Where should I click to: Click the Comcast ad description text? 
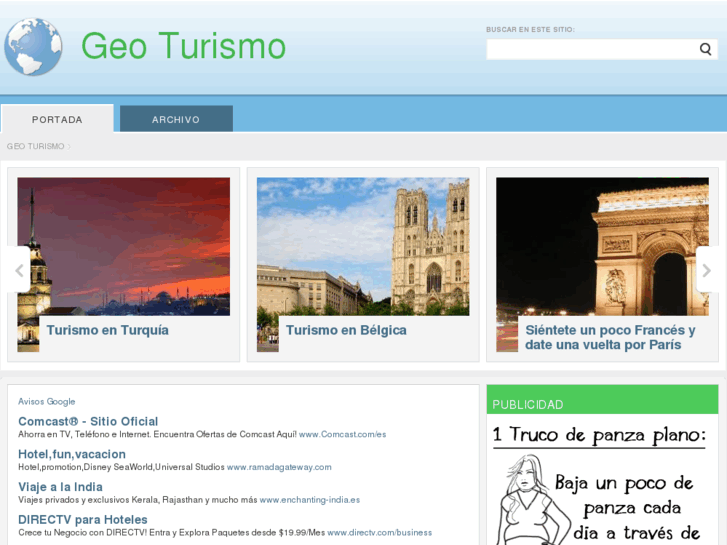pyautogui.click(x=157, y=435)
